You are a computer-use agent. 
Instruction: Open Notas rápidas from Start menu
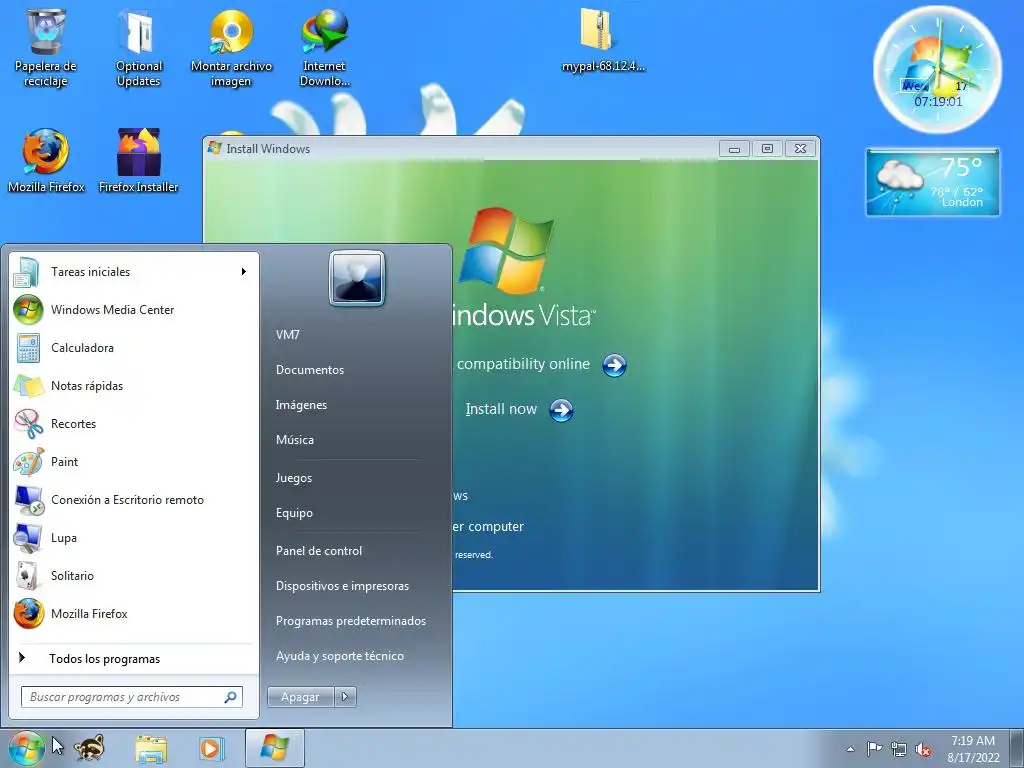click(x=134, y=385)
